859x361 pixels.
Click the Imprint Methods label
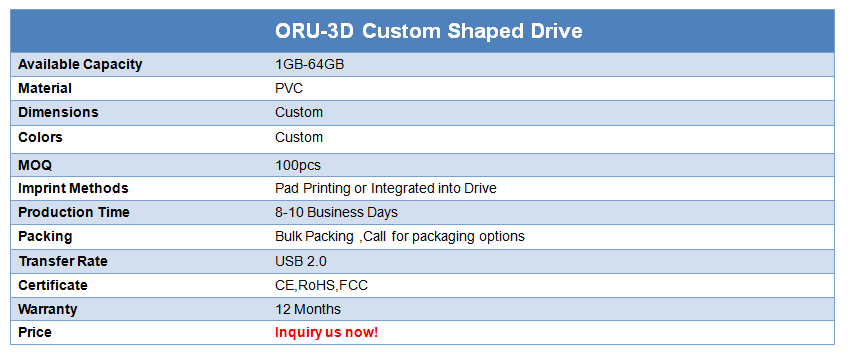click(x=73, y=188)
